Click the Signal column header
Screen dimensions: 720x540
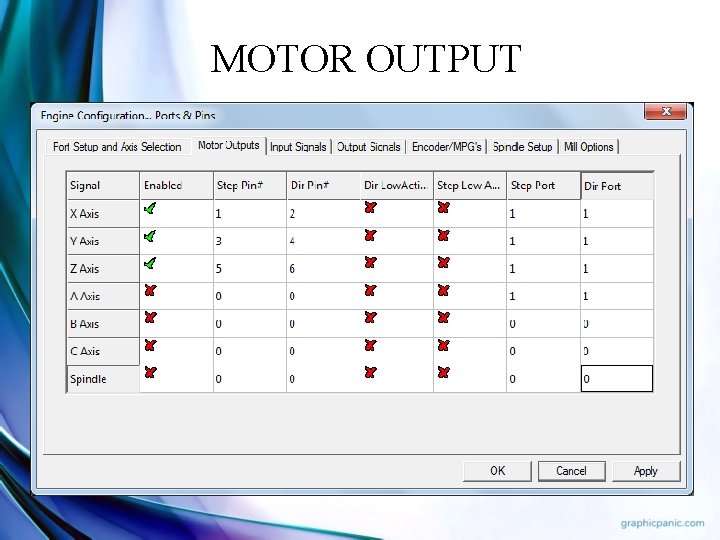point(103,186)
